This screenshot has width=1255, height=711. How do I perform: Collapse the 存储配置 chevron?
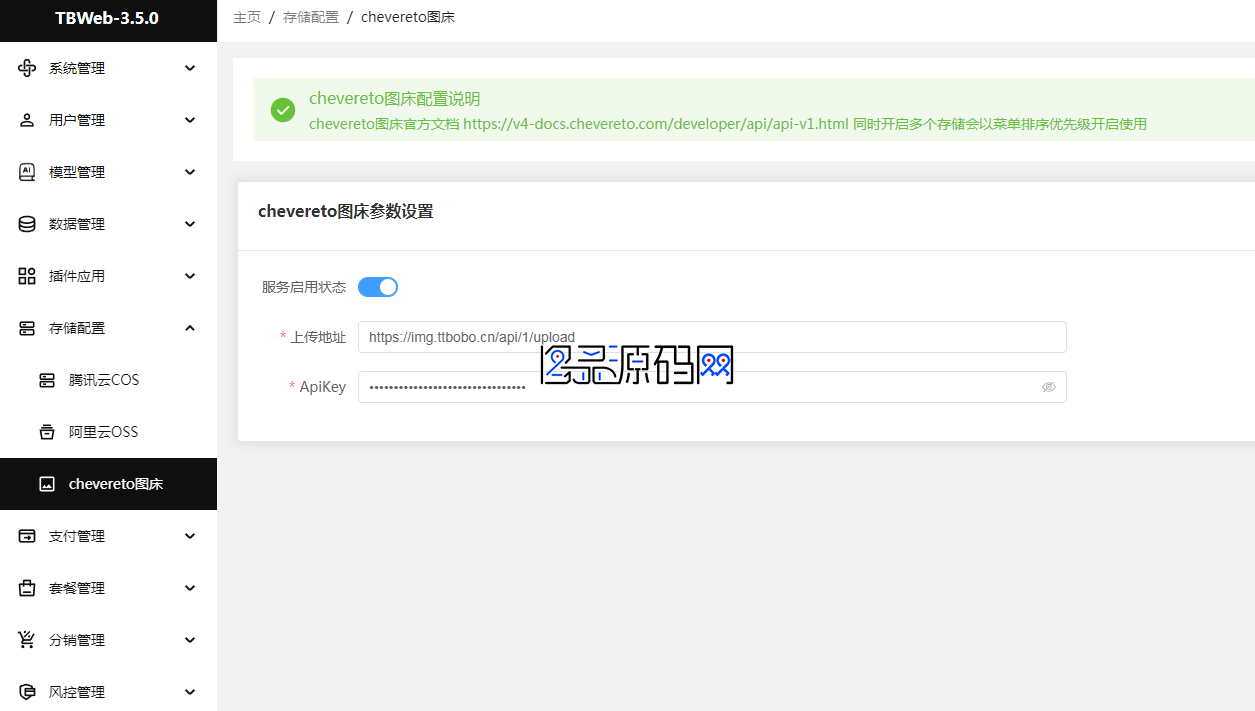pos(190,328)
